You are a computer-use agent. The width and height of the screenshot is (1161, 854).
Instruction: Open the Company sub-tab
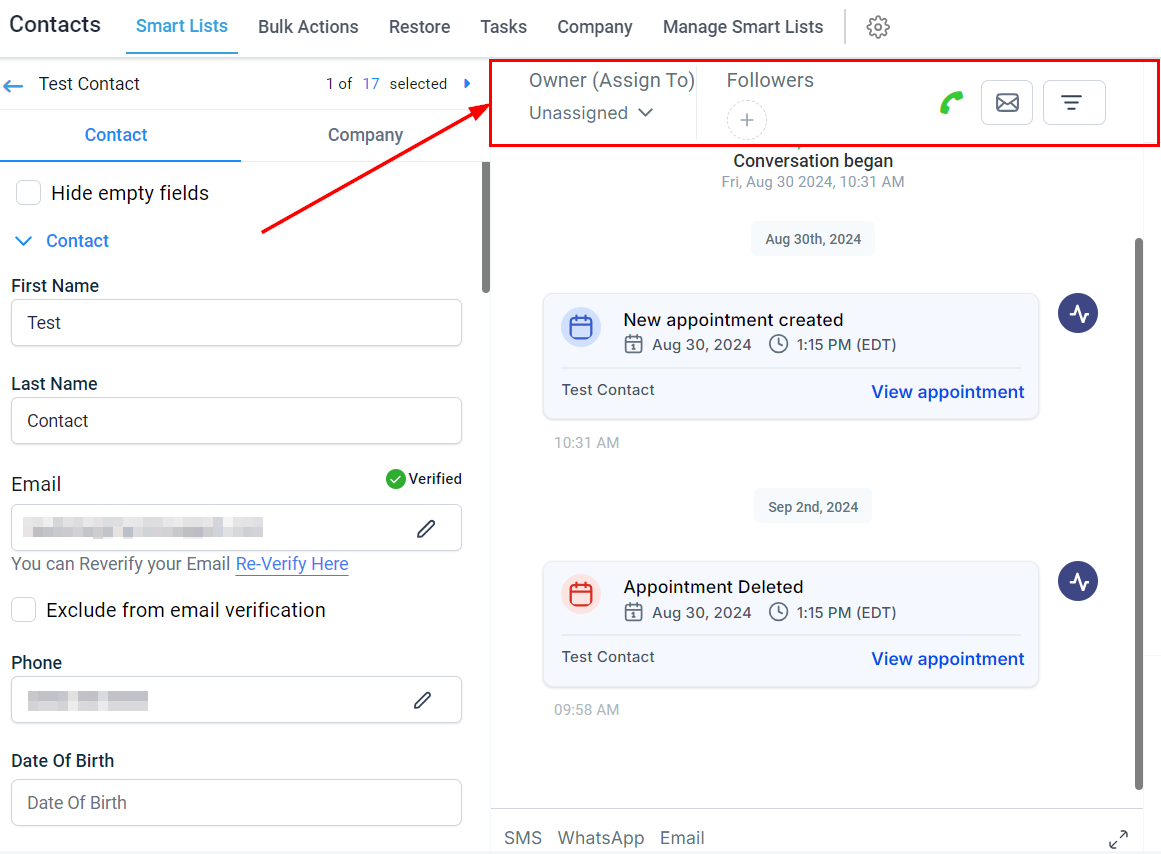point(365,135)
